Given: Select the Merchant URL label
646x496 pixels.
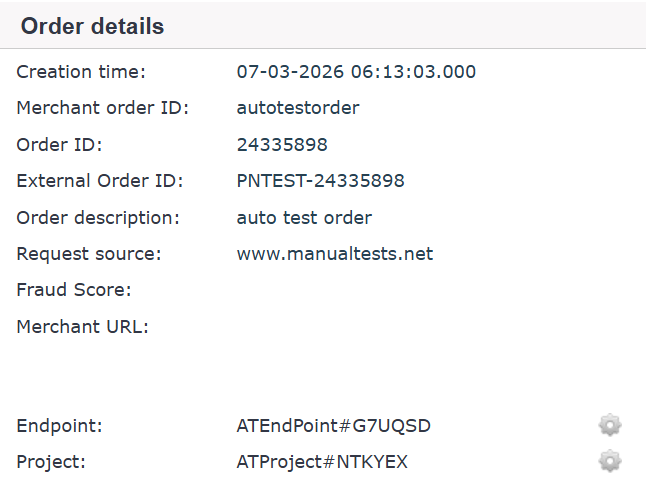Looking at the screenshot, I should 82,326.
